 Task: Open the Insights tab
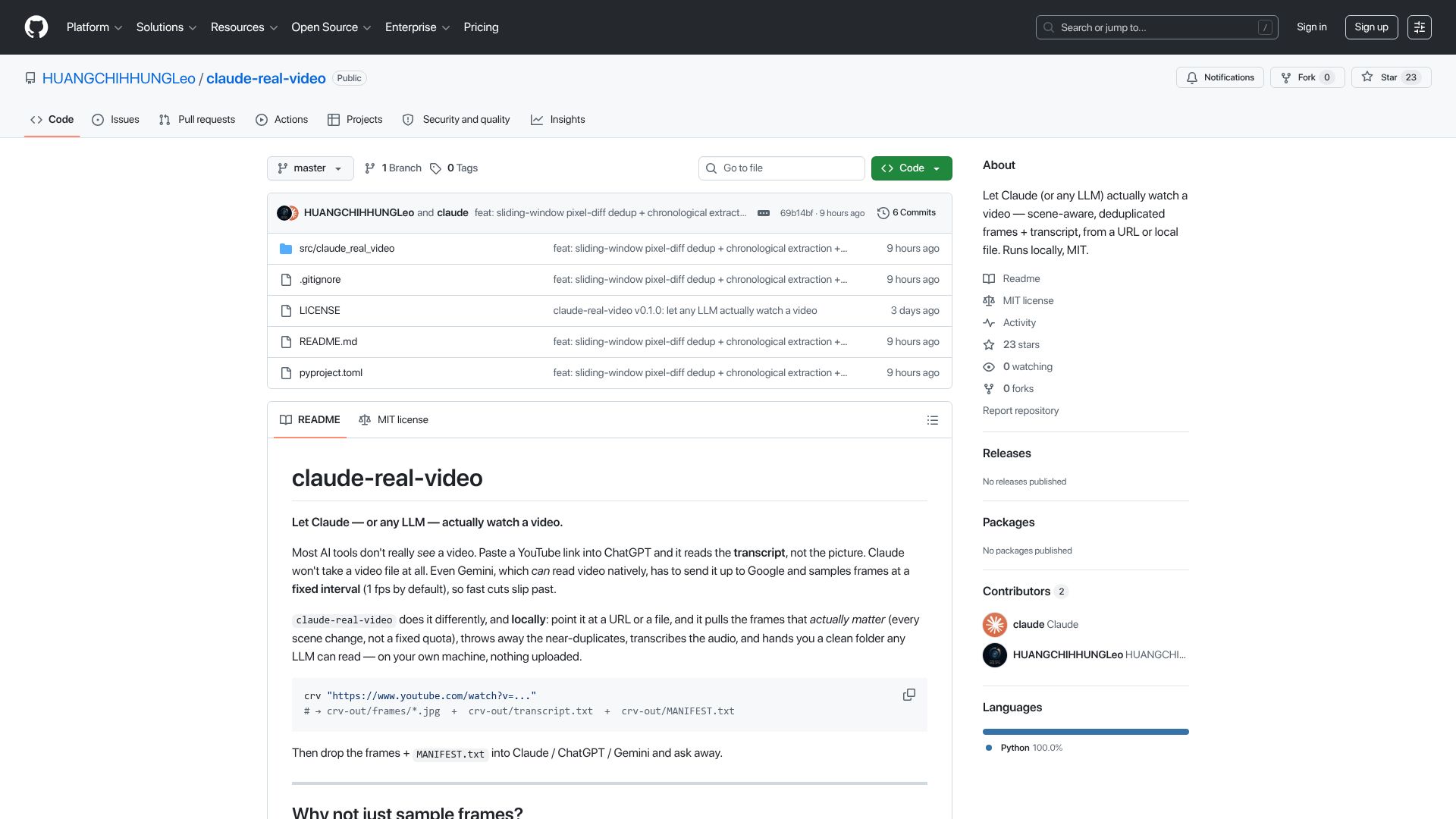coord(558,120)
